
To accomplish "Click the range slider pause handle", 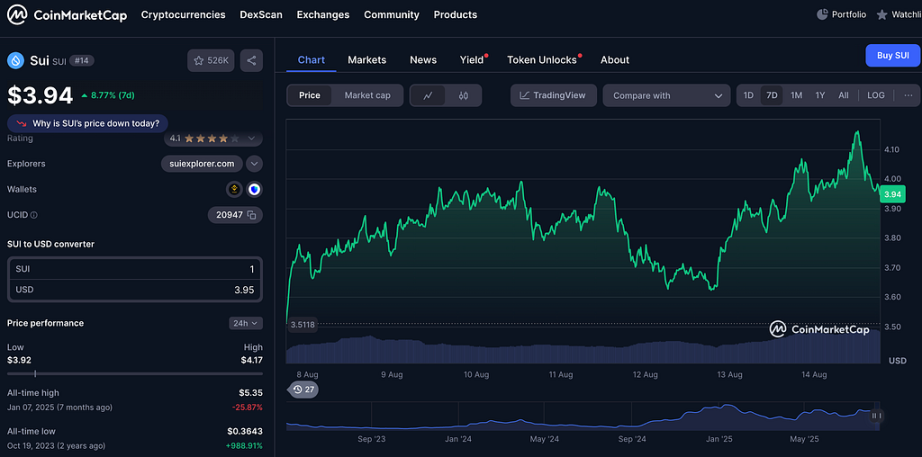I will [x=876, y=415].
